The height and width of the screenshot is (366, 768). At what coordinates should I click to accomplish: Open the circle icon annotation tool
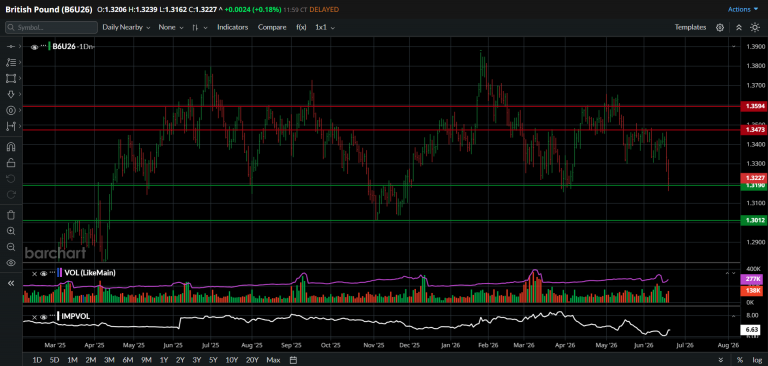pyautogui.click(x=11, y=110)
